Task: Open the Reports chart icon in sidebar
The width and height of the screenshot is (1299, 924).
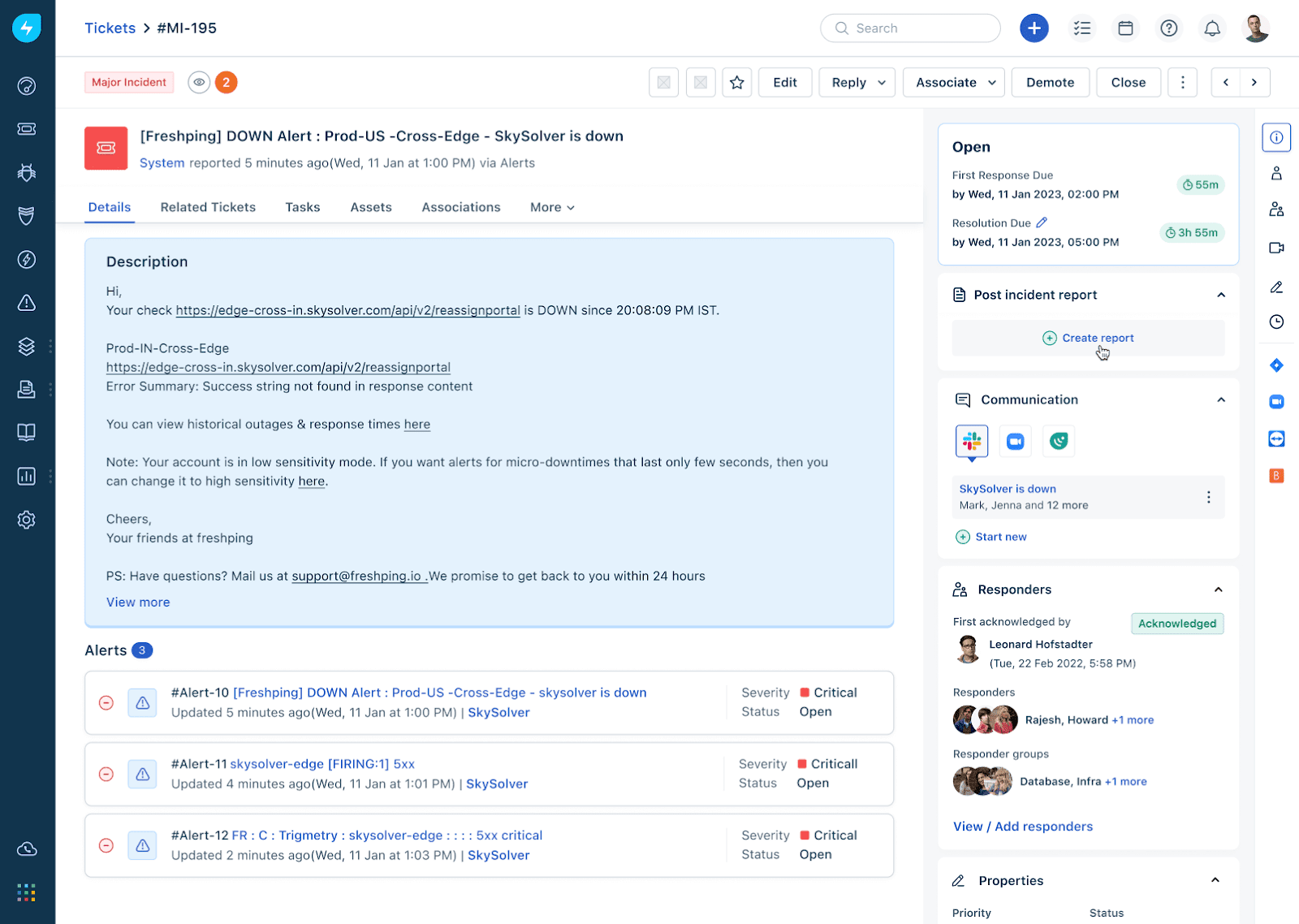Action: pos(27,476)
